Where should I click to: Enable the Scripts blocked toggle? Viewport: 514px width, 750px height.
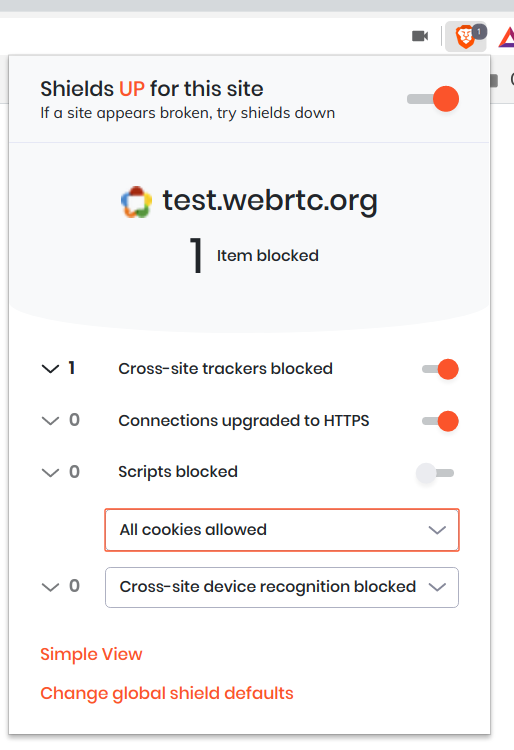coord(435,473)
